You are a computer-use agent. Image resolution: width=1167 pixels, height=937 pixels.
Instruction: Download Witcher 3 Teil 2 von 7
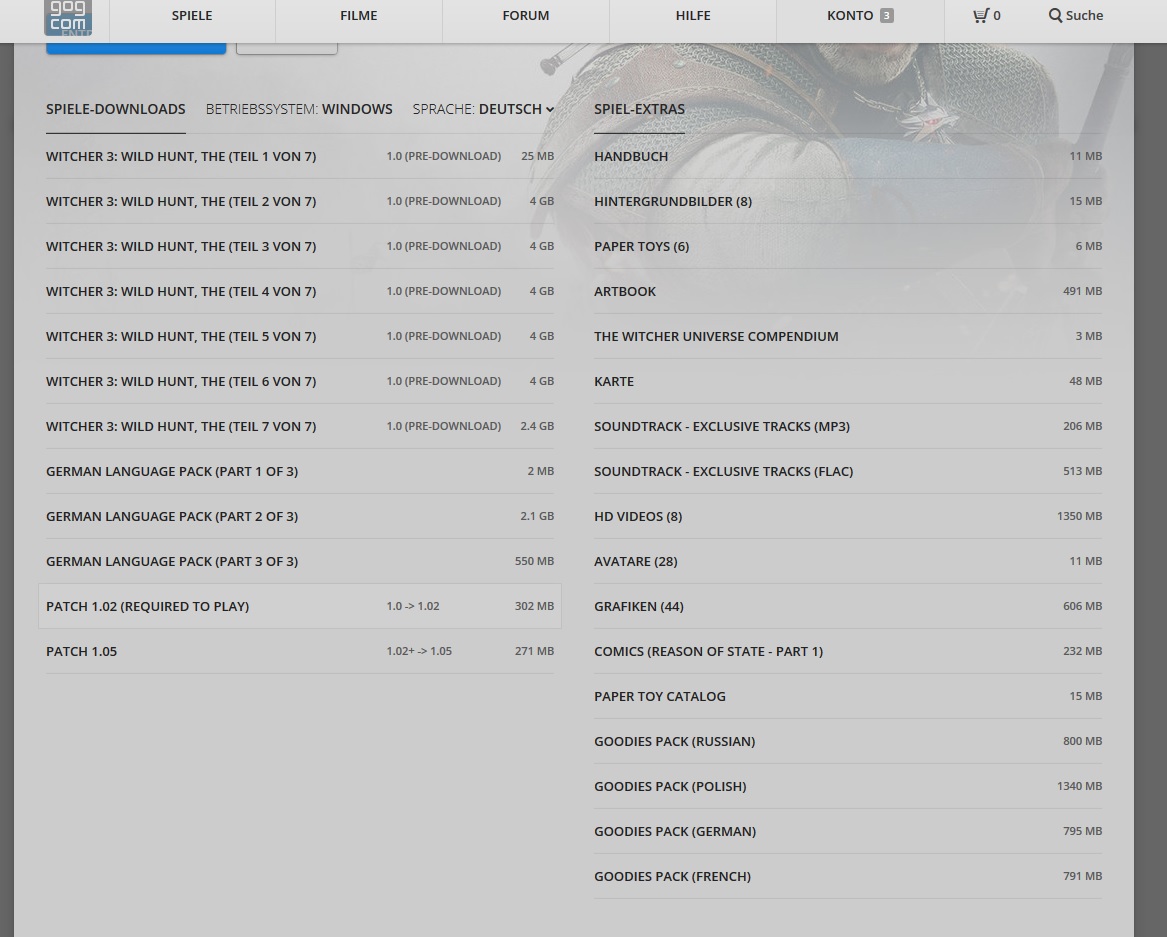[300, 202]
